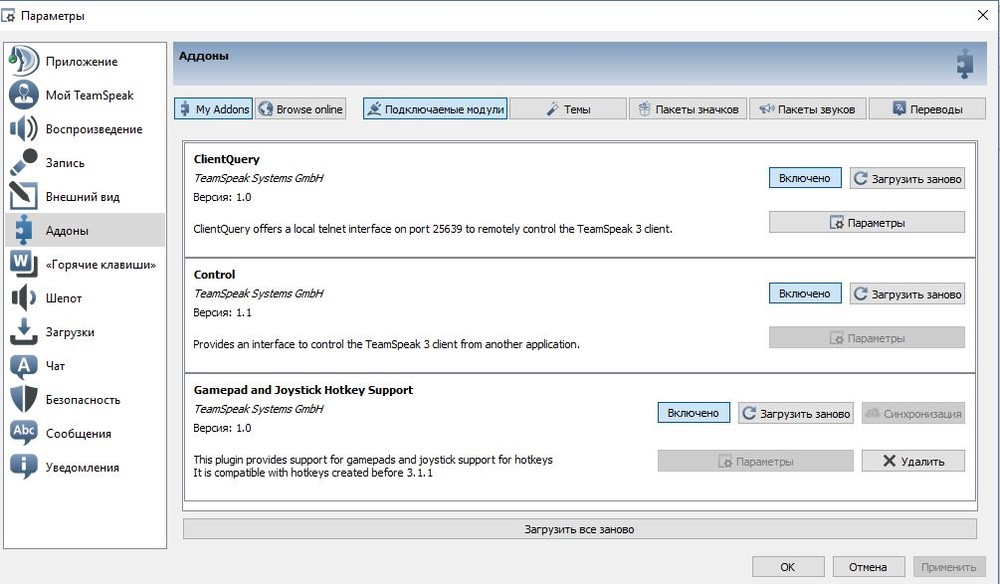Select the Шепот whisper icon
1000x584 pixels.
24,298
